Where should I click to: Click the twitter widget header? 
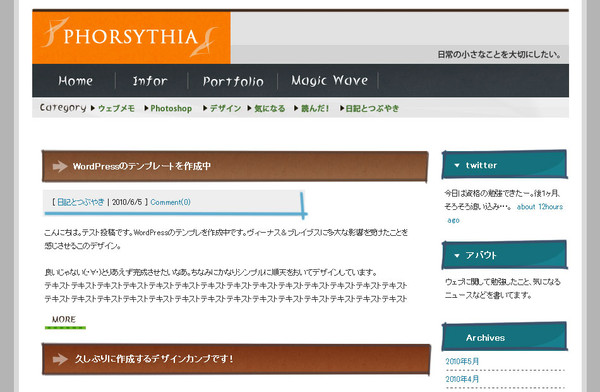coord(504,165)
